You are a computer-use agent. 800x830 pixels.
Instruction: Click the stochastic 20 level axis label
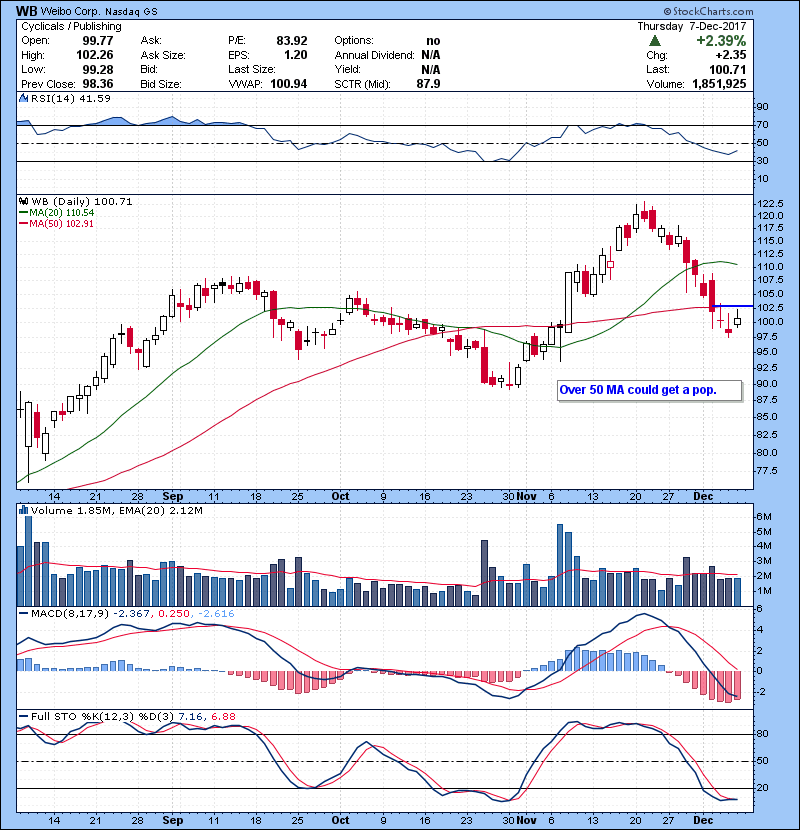coord(763,788)
